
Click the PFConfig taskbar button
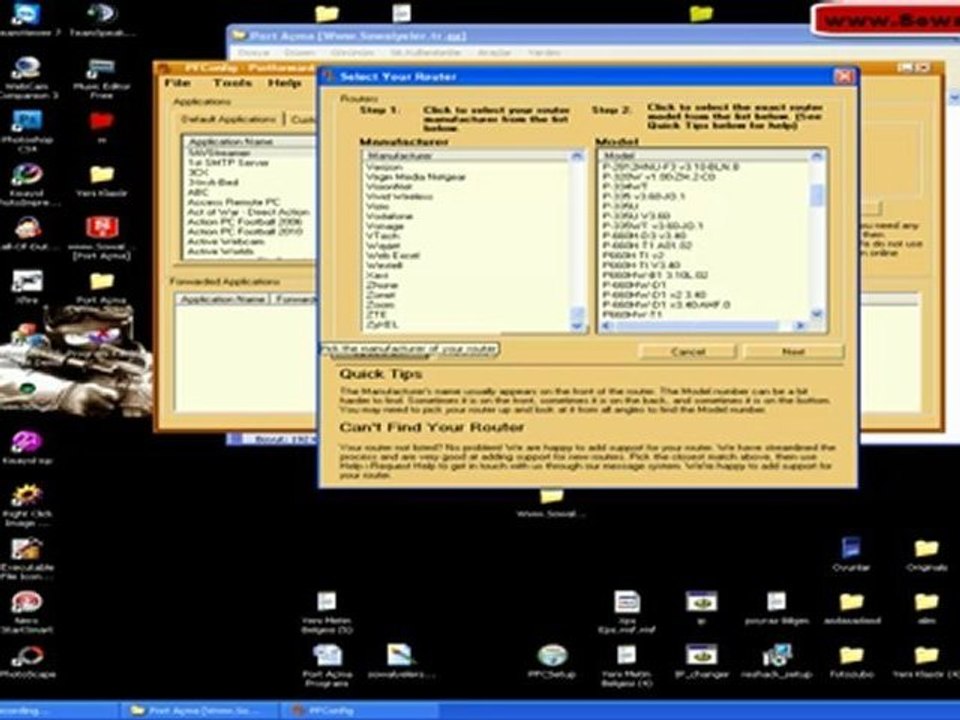click(x=358, y=711)
